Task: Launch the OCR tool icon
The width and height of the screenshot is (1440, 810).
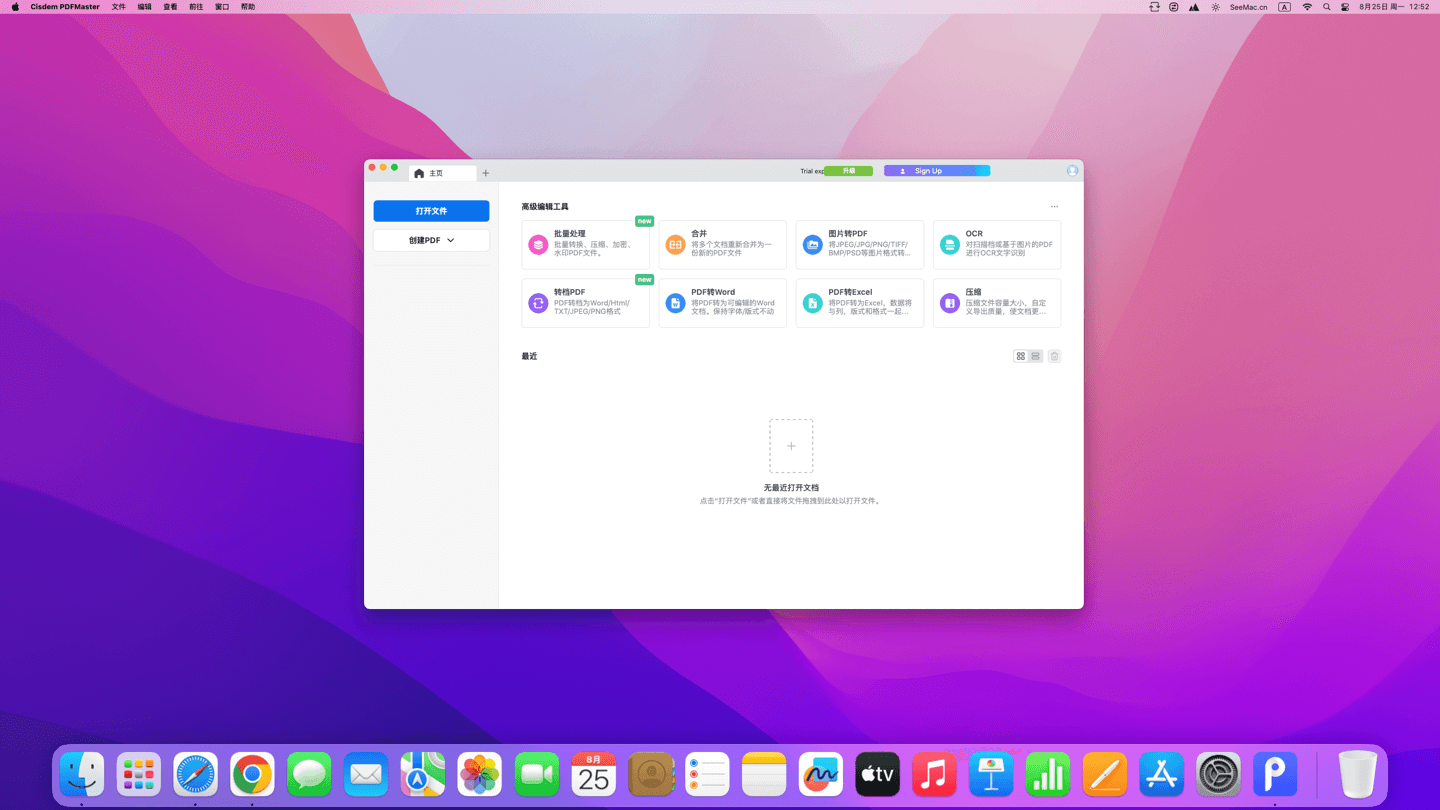Action: (949, 245)
